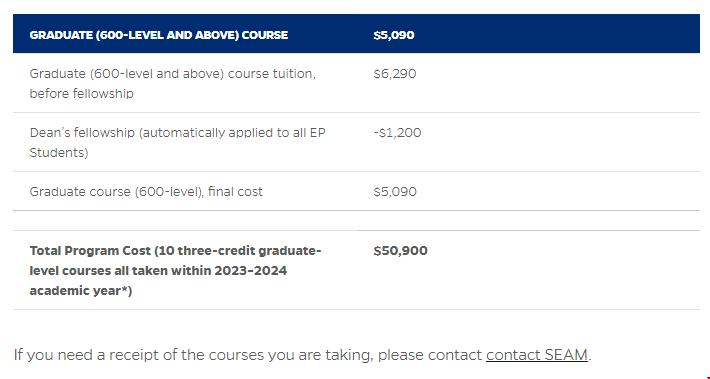Viewport: 710px width, 379px height.
Task: Click the blank right side of navy header row
Action: click(x=557, y=34)
